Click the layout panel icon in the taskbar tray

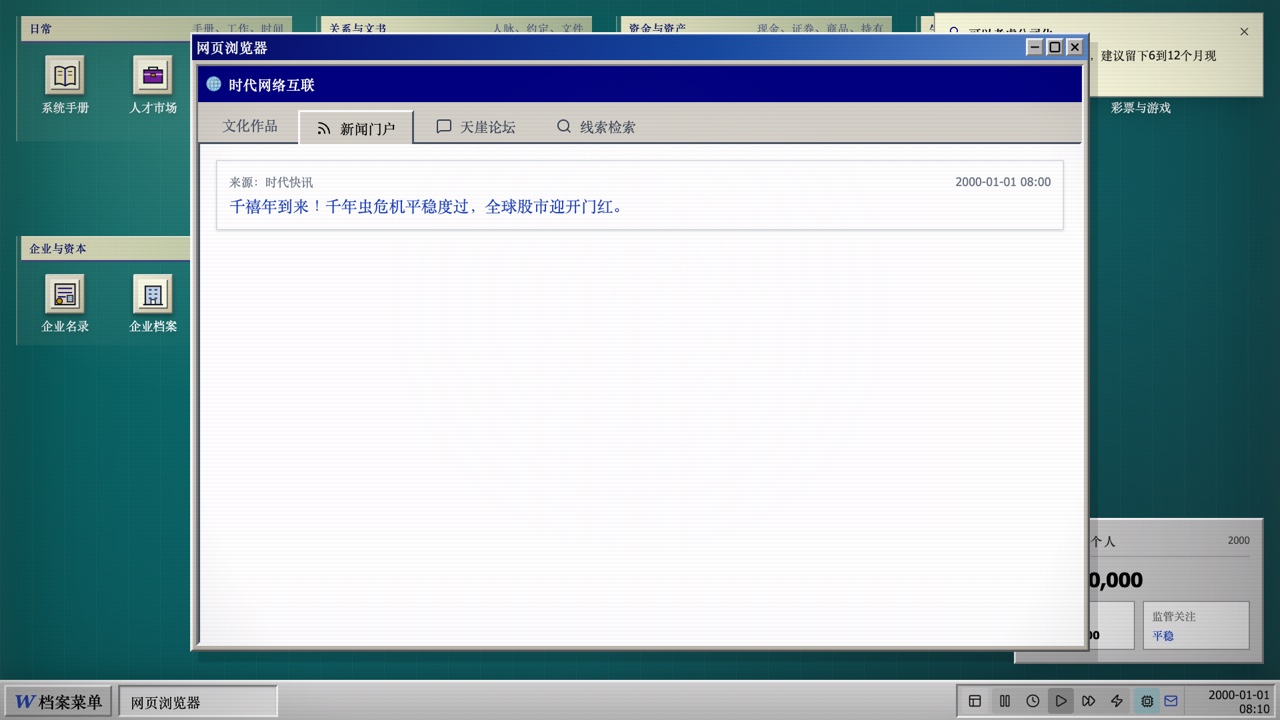(x=975, y=701)
